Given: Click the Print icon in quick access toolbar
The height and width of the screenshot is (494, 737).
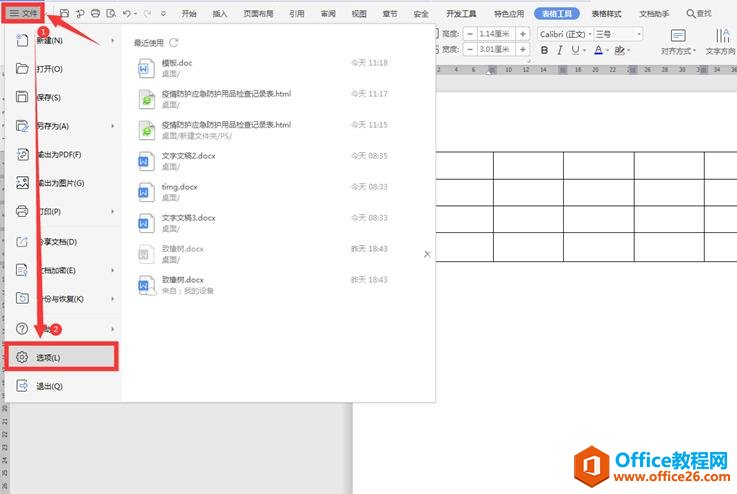Looking at the screenshot, I should [95, 14].
